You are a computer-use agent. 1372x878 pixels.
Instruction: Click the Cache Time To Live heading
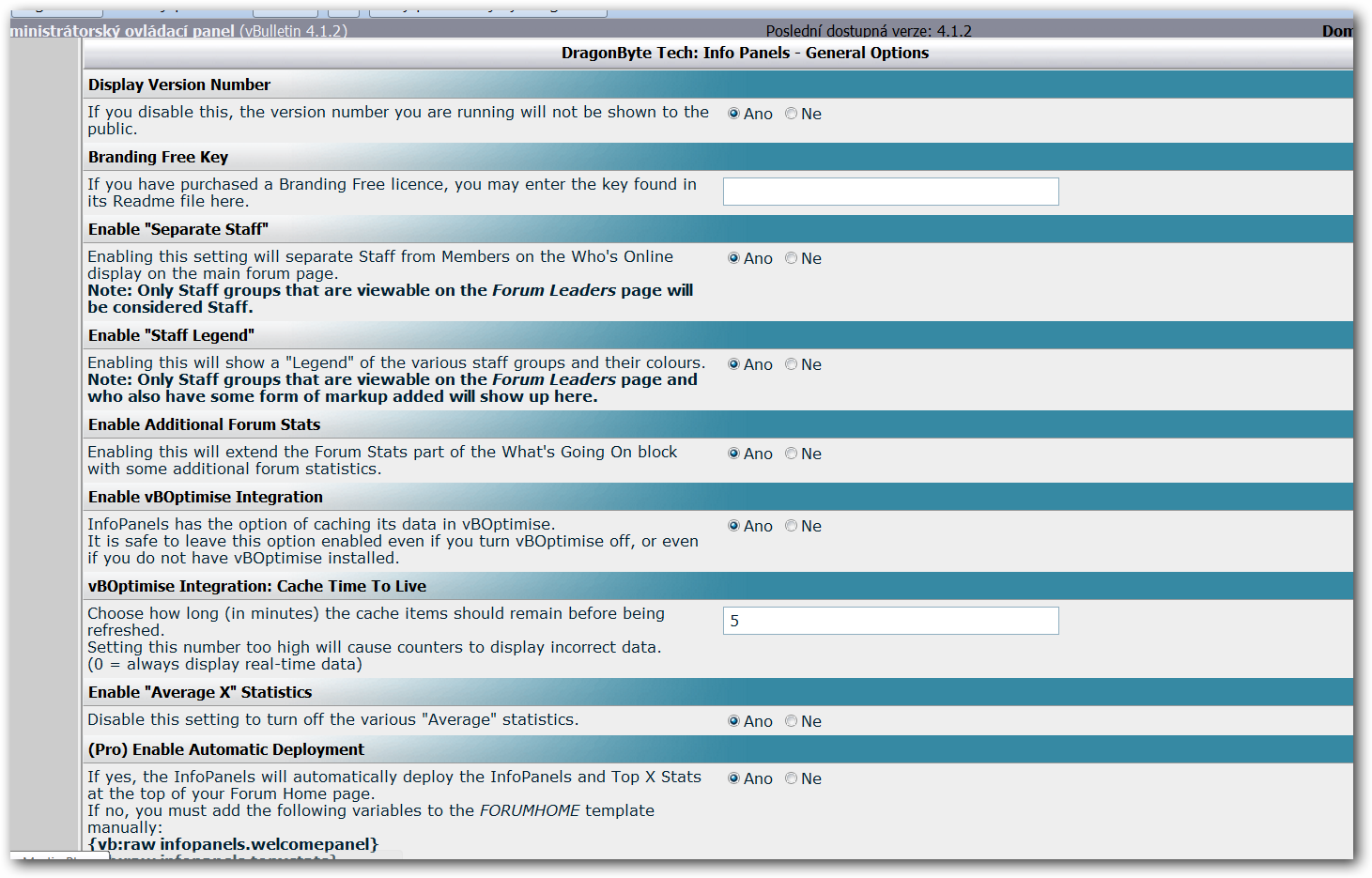point(257,586)
